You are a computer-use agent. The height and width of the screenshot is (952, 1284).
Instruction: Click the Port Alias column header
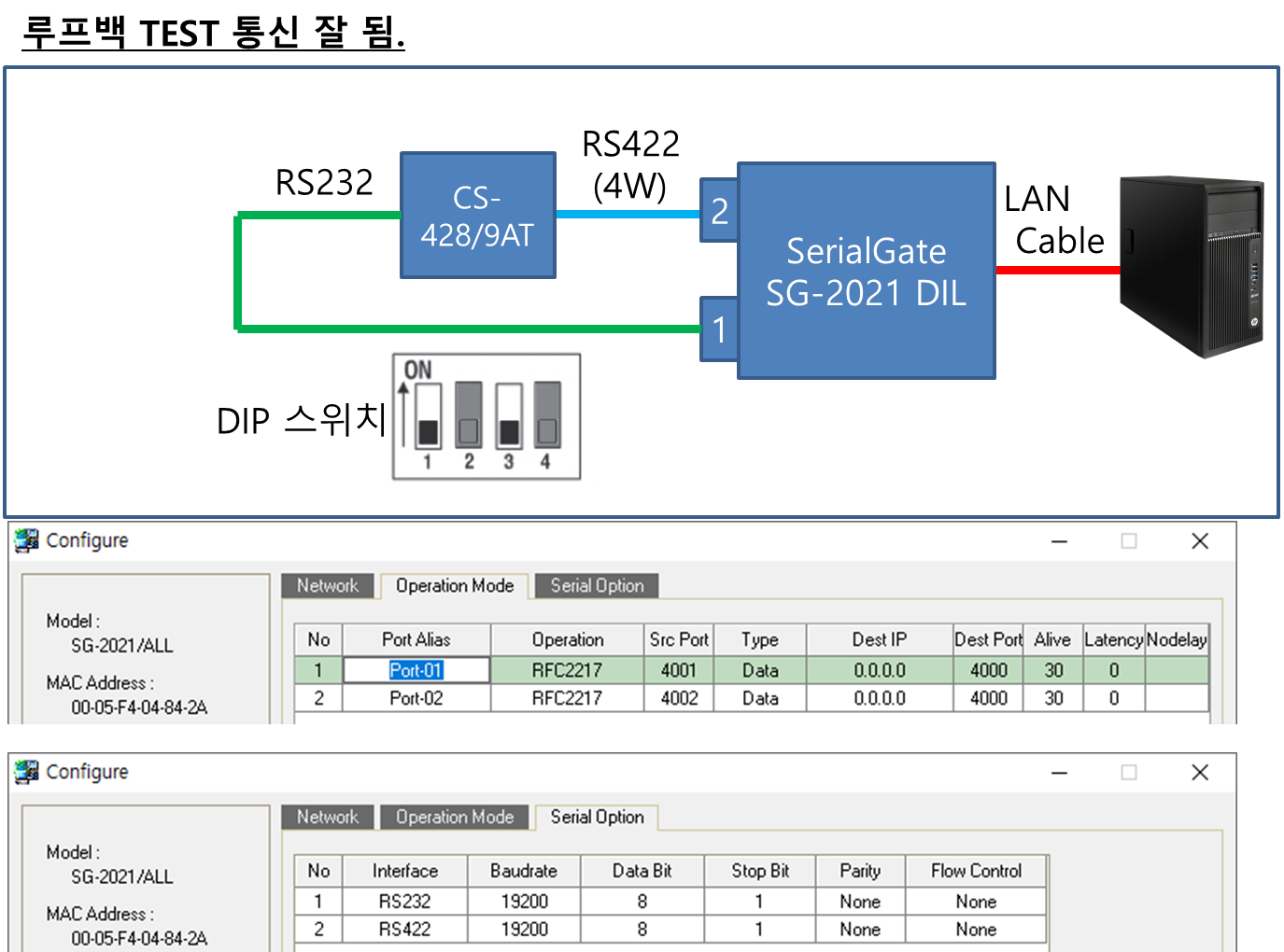[x=416, y=639]
